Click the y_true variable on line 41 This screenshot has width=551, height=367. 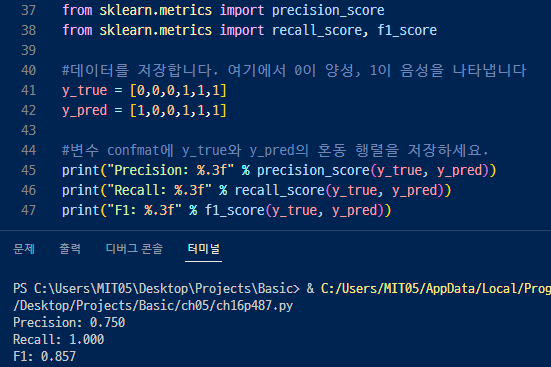click(84, 91)
